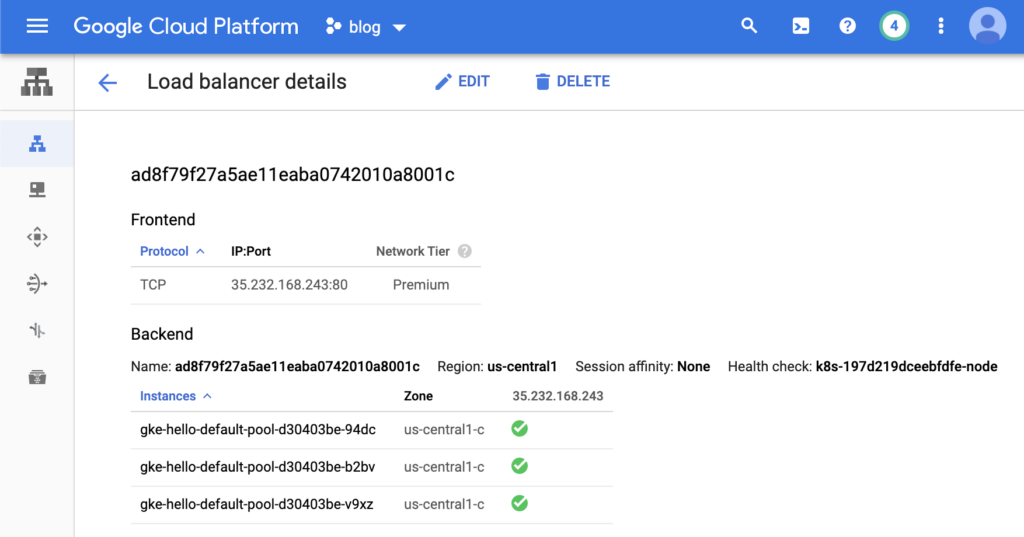This screenshot has height=537, width=1024.
Task: Click the Frontend section heading
Action: click(x=163, y=220)
